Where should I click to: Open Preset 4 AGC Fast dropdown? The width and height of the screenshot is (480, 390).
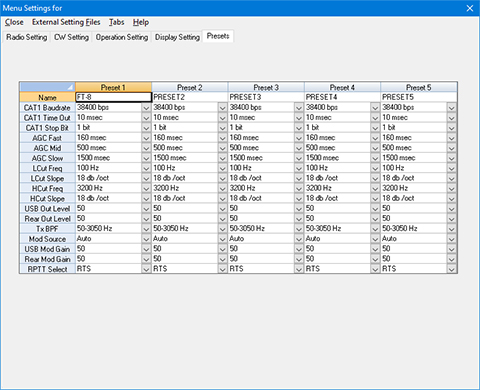click(375, 138)
